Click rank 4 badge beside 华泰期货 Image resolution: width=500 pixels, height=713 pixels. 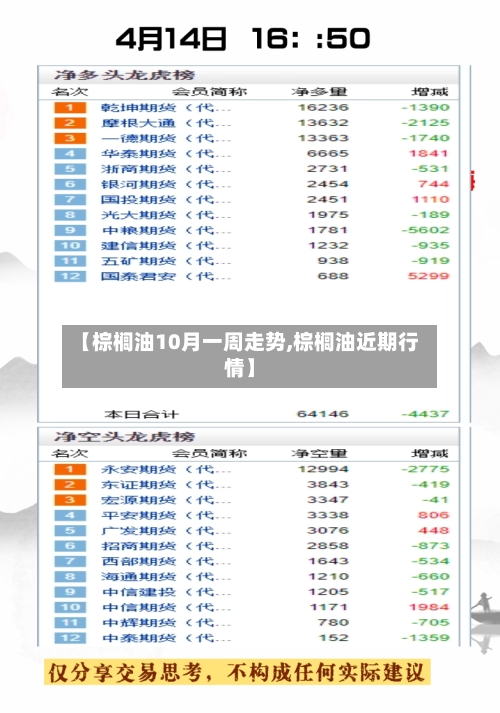pos(70,154)
